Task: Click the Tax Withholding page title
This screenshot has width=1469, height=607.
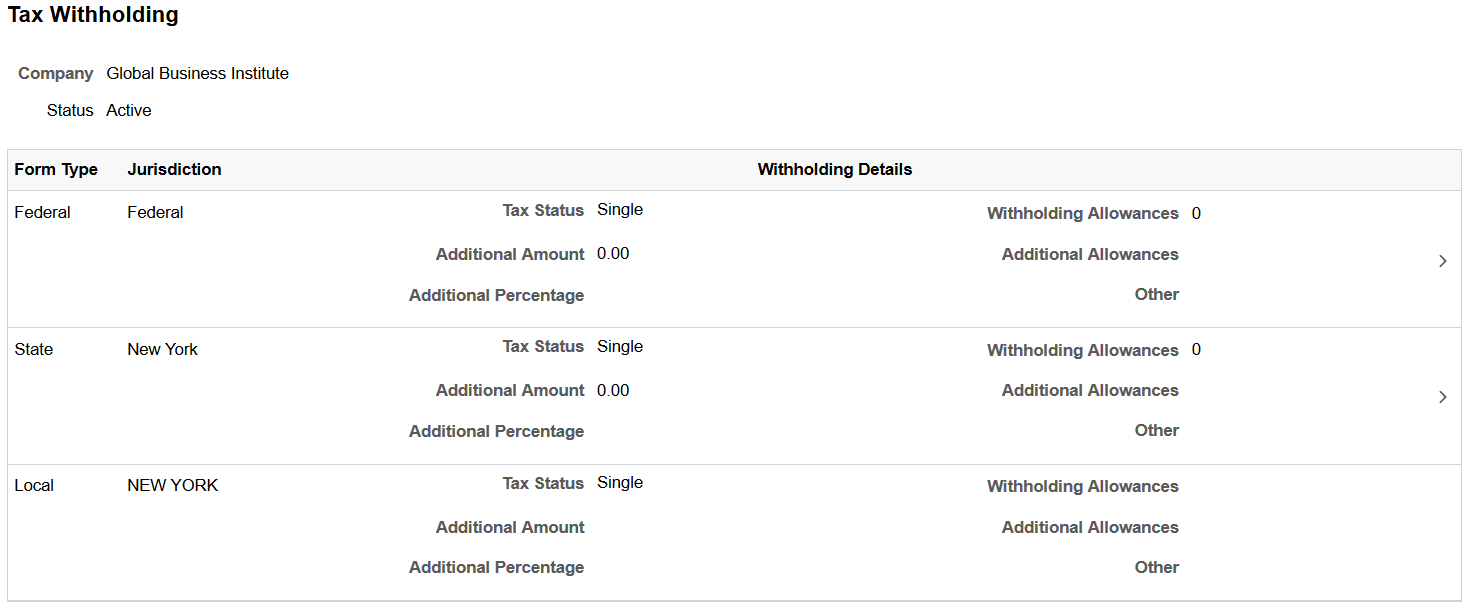Action: (92, 15)
